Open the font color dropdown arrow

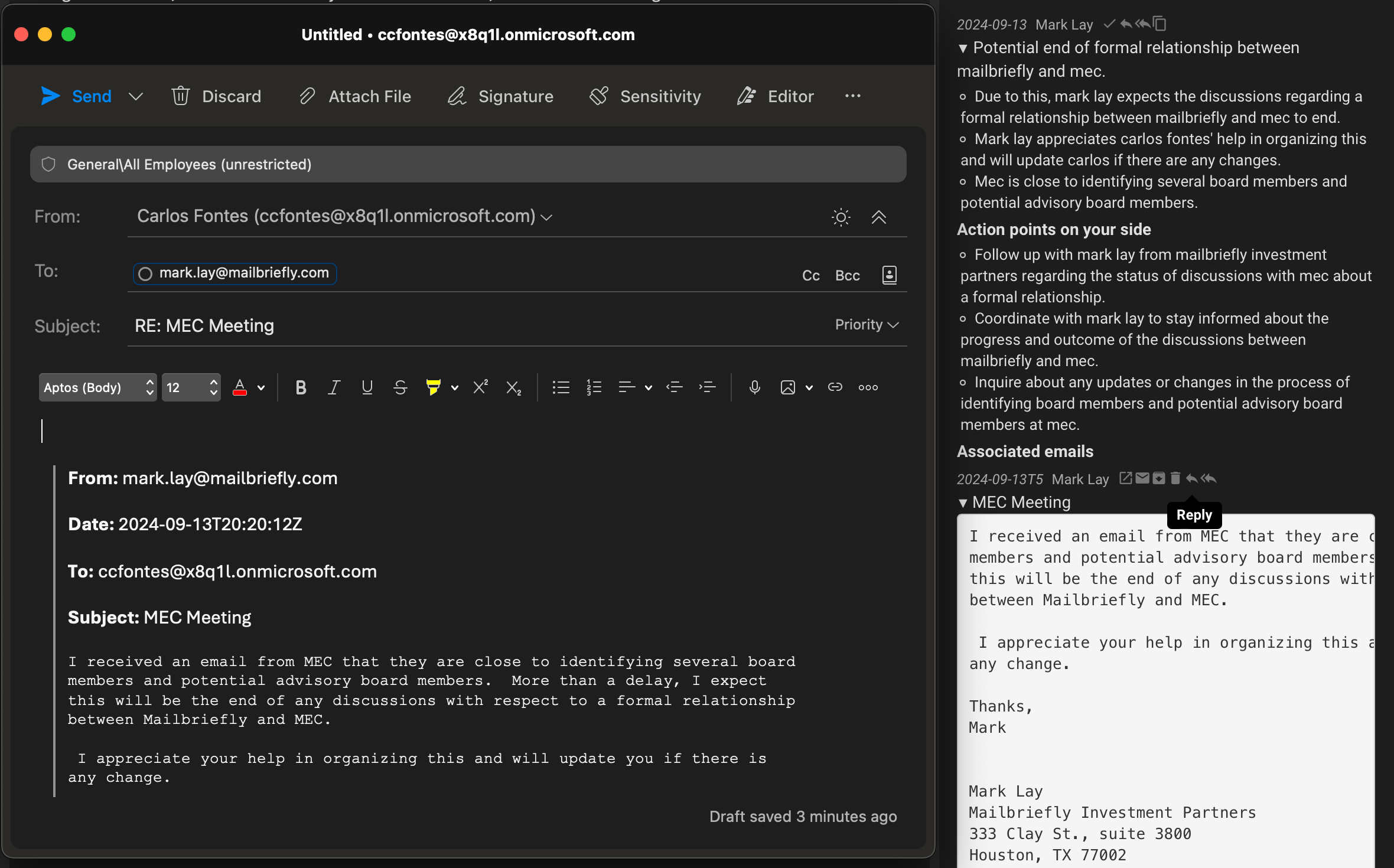pos(261,388)
